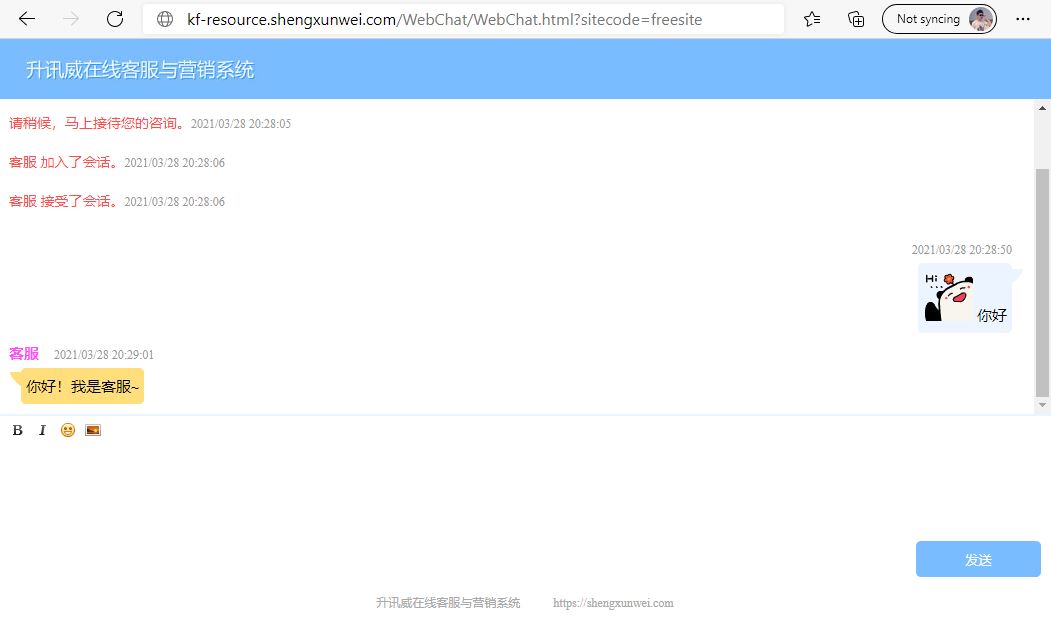Refresh the current page
1051x622 pixels.
[x=115, y=19]
